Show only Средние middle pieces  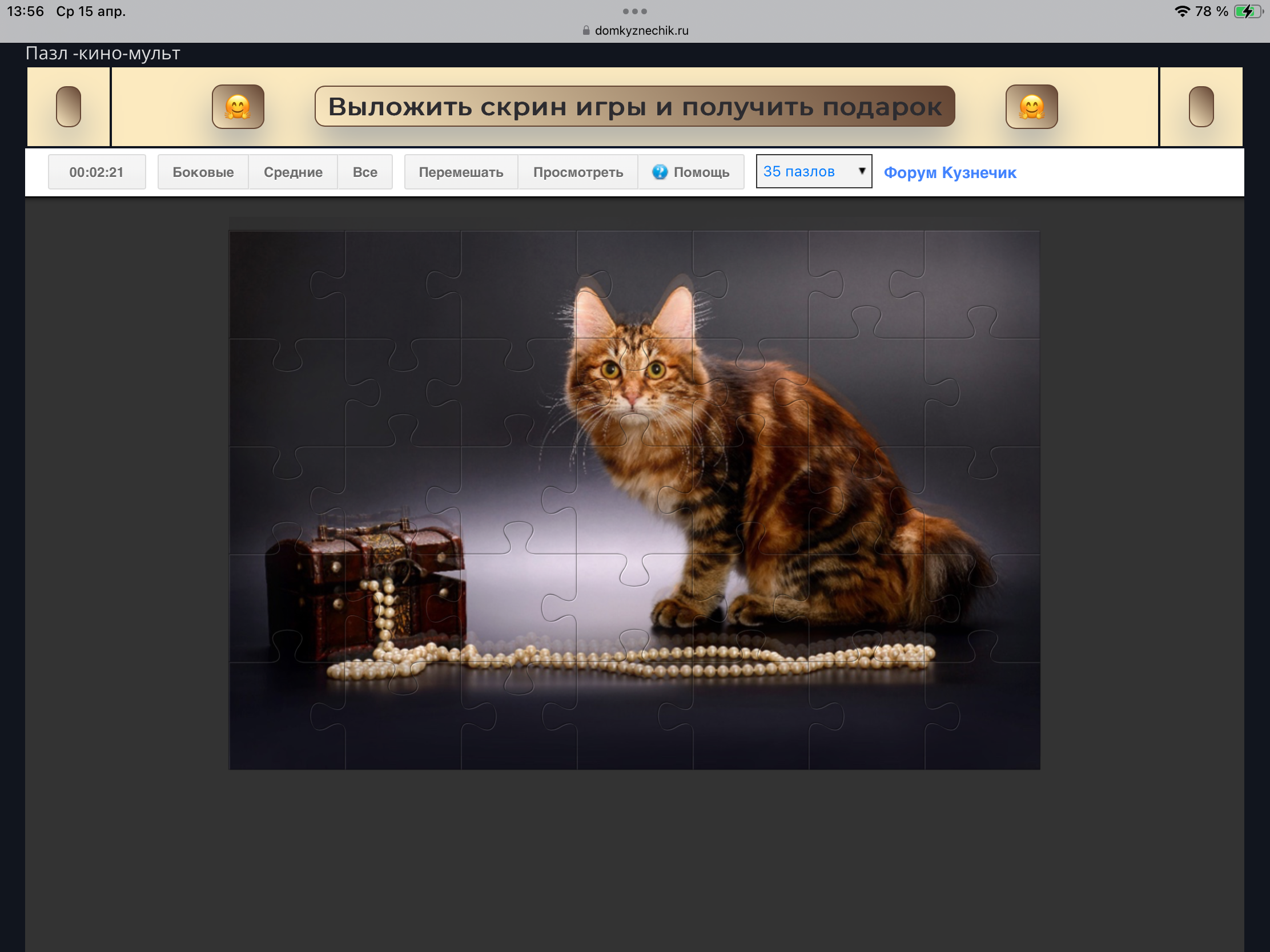[x=293, y=172]
